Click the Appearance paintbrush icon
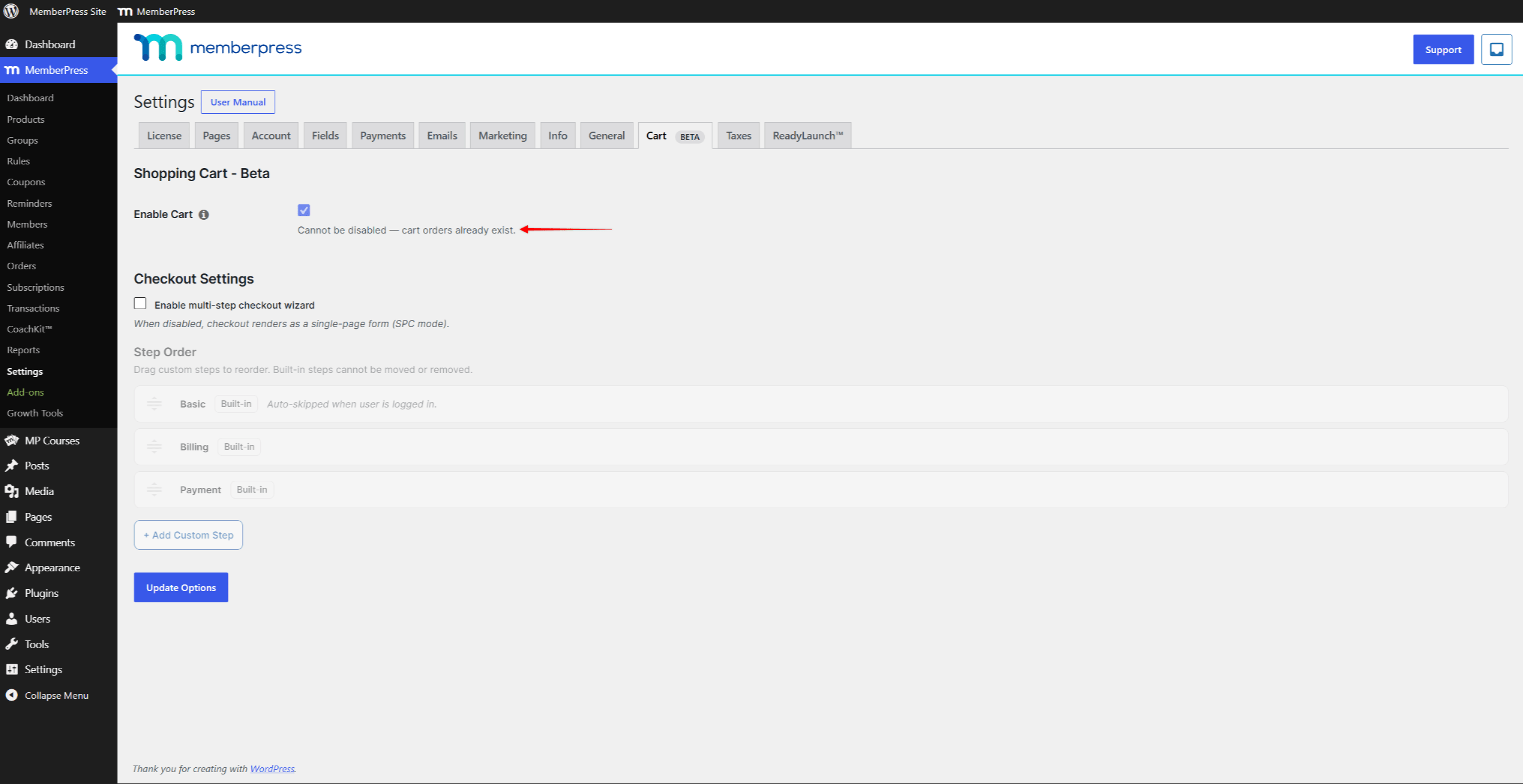The width and height of the screenshot is (1523, 784). click(11, 567)
